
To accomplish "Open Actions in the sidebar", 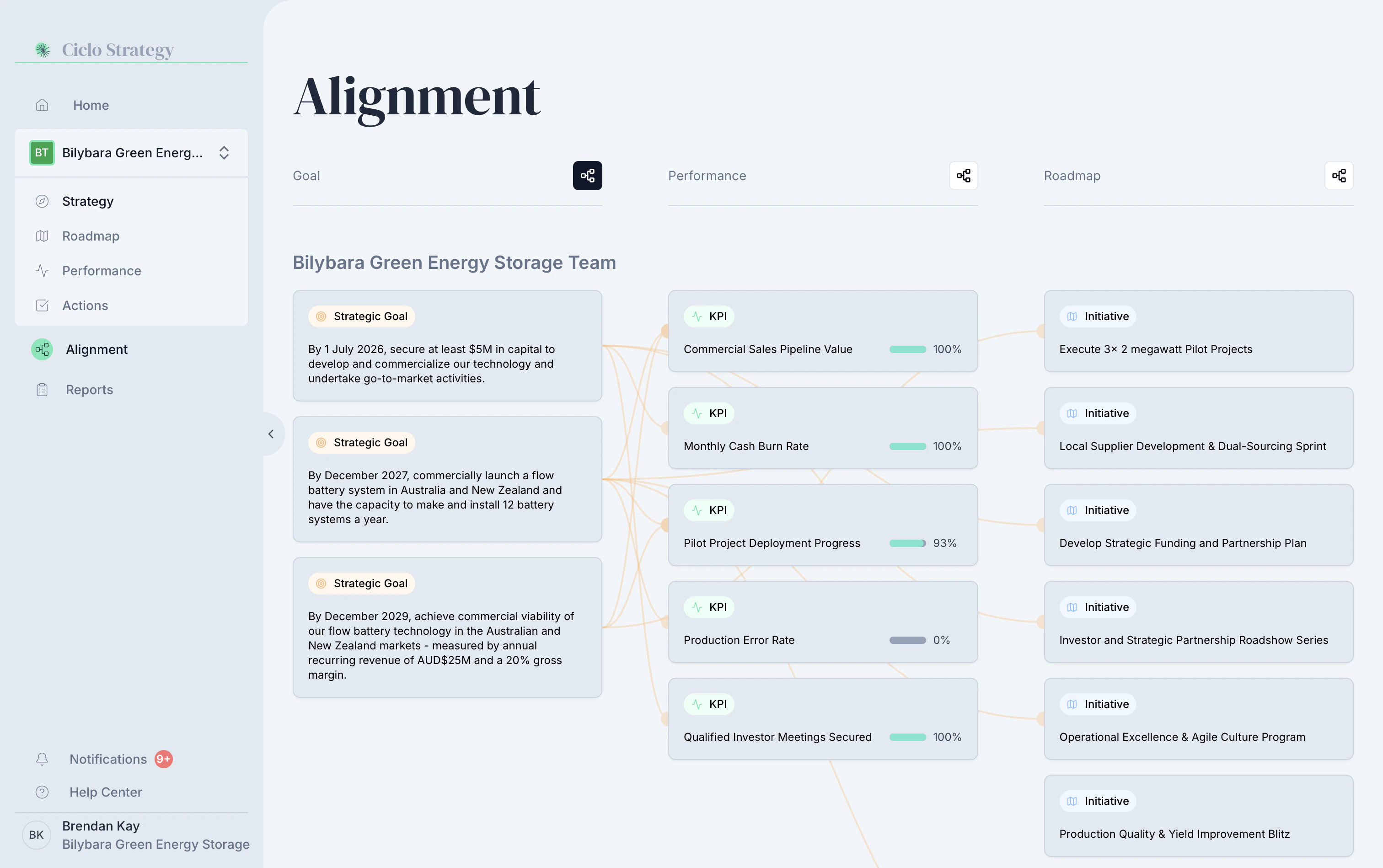I will coord(85,305).
